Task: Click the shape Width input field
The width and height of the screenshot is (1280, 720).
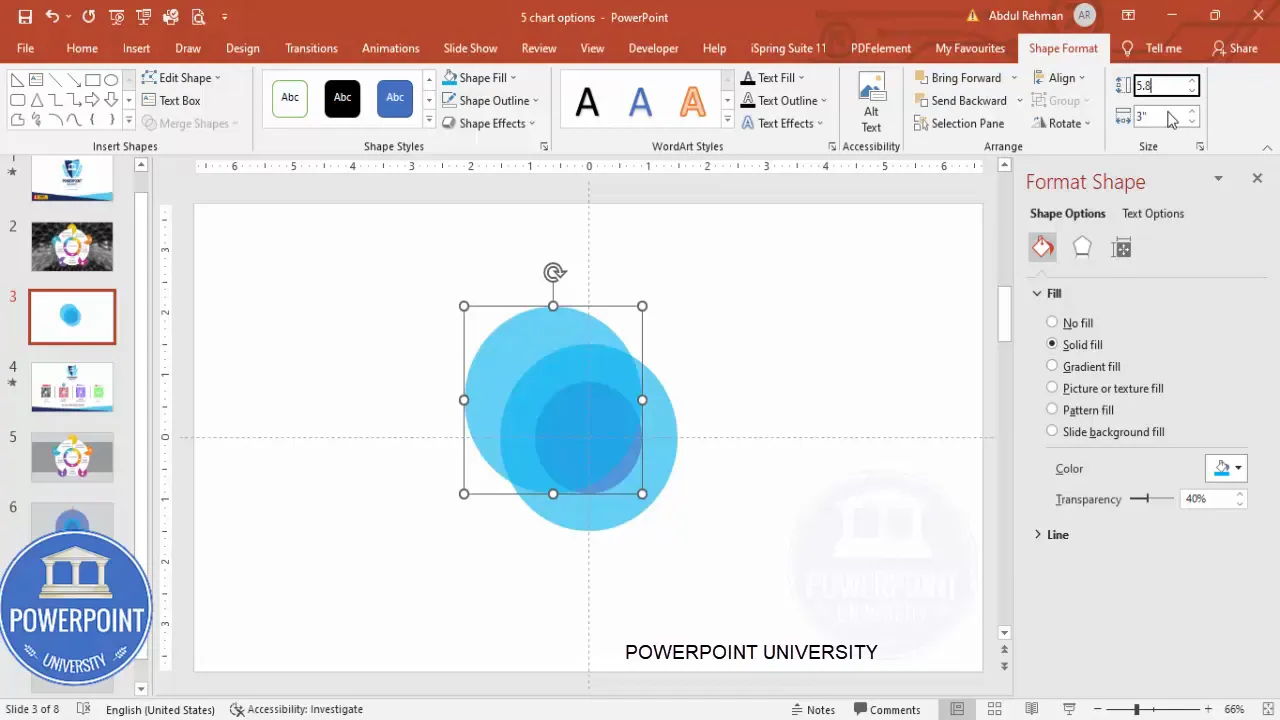Action: [x=1165, y=116]
